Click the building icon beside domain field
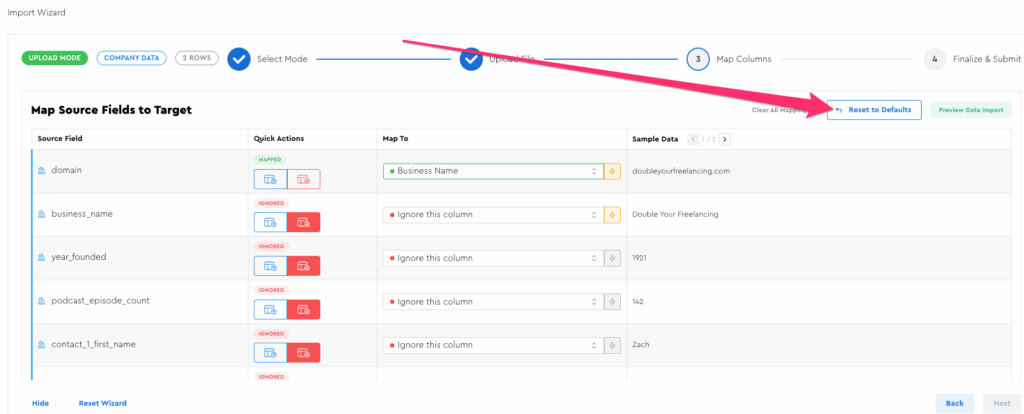Image resolution: width=1024 pixels, height=414 pixels. click(x=42, y=171)
